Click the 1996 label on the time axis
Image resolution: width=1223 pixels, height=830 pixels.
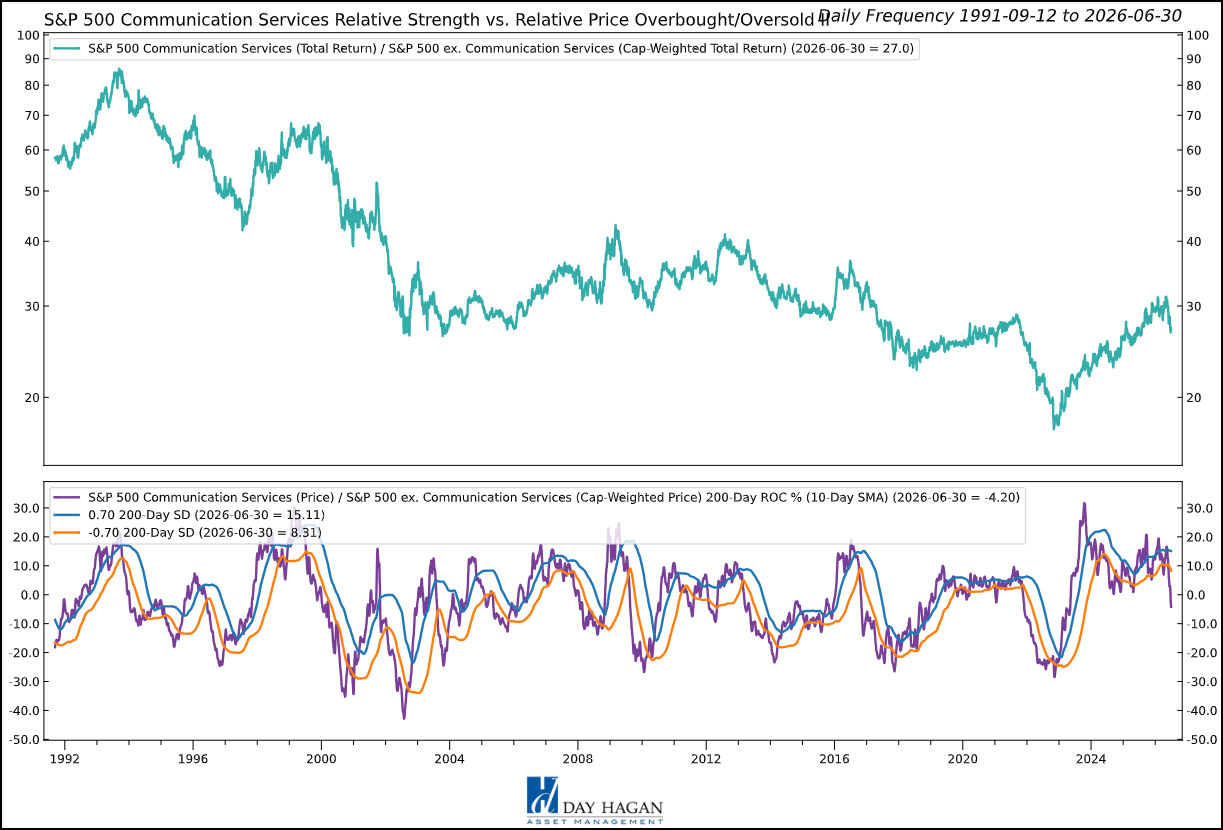192,758
